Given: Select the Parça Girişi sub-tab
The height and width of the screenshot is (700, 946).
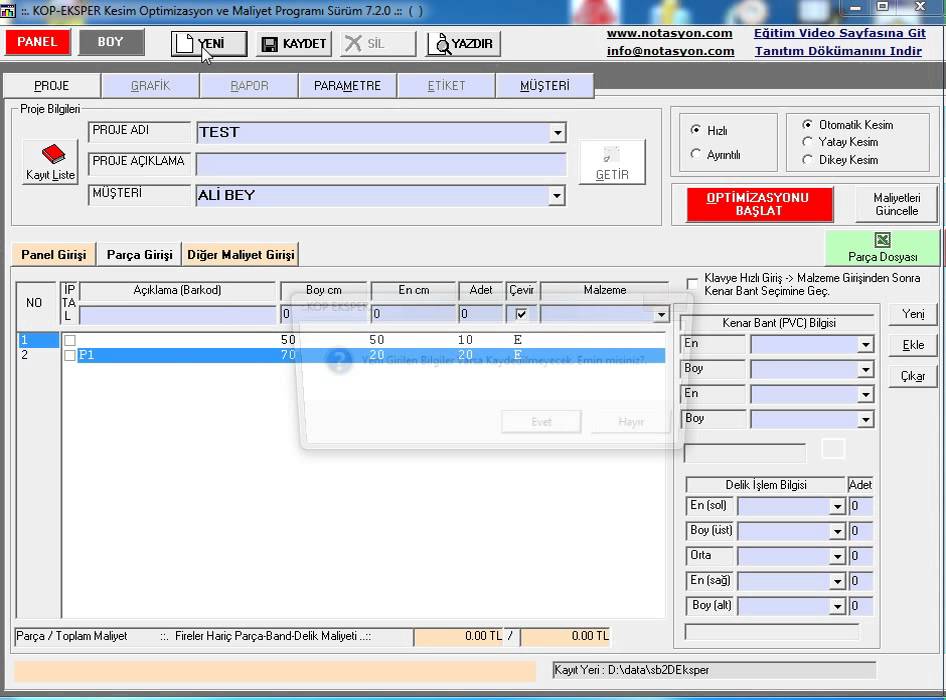Looking at the screenshot, I should tap(139, 255).
